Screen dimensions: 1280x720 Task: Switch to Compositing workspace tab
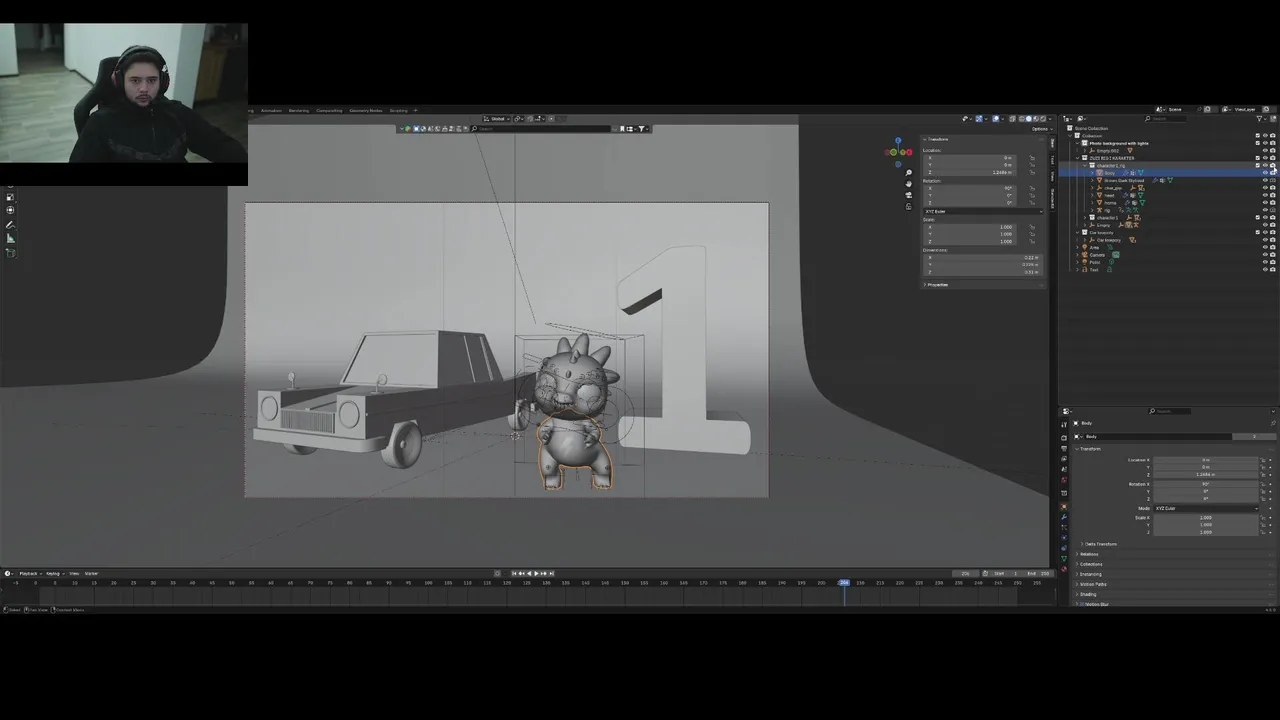pyautogui.click(x=329, y=110)
